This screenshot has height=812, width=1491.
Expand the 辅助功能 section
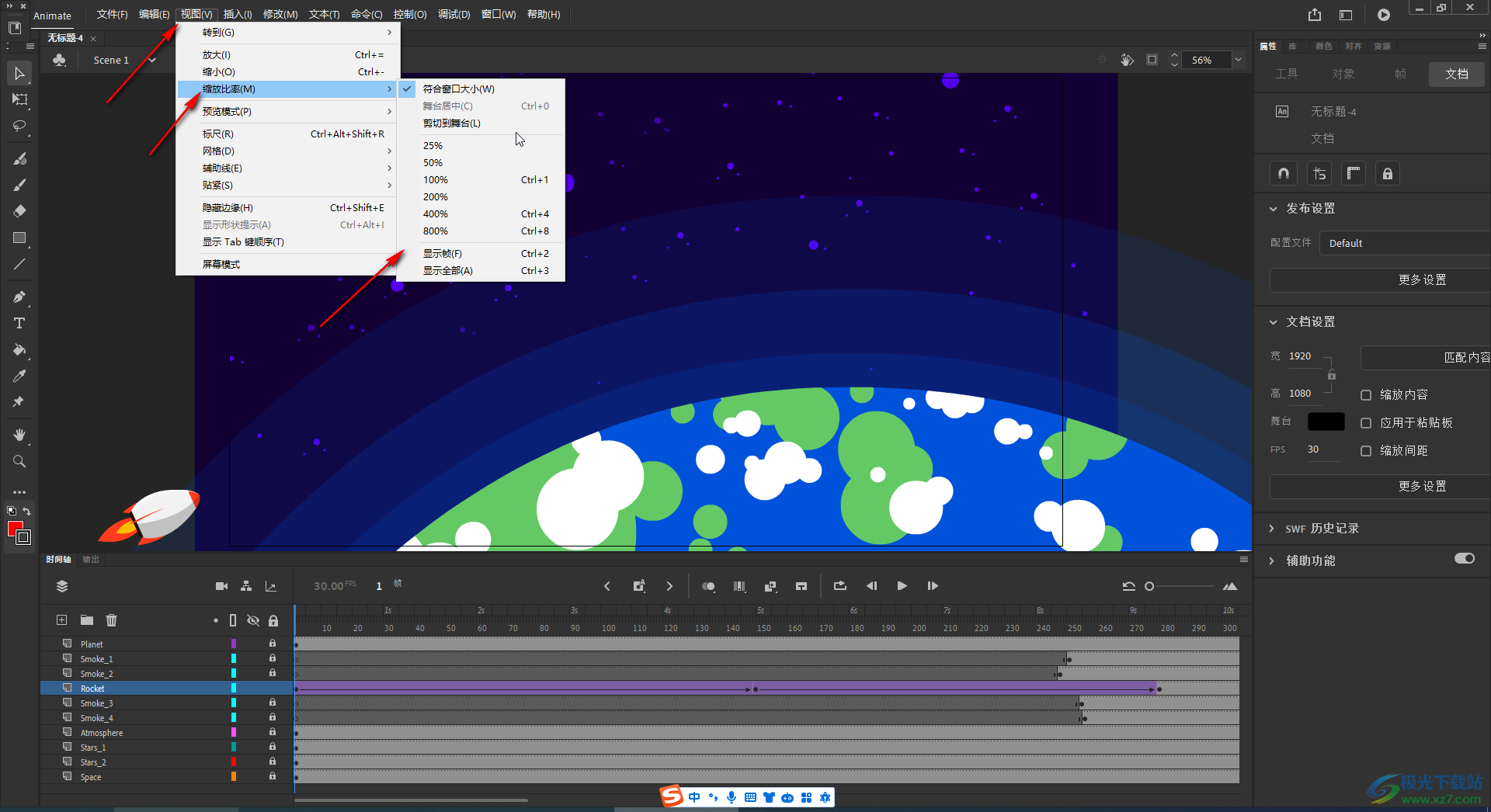coord(1272,561)
